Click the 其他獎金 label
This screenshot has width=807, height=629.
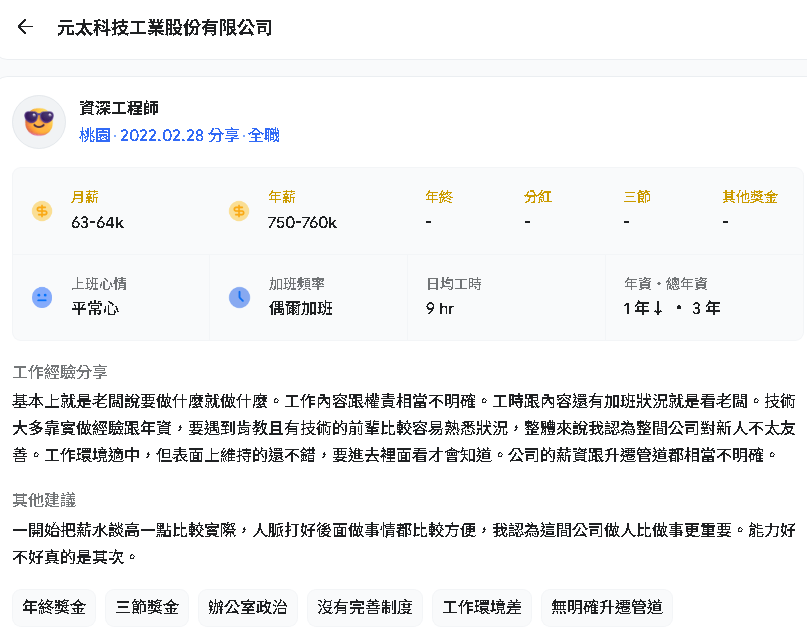[x=750, y=197]
